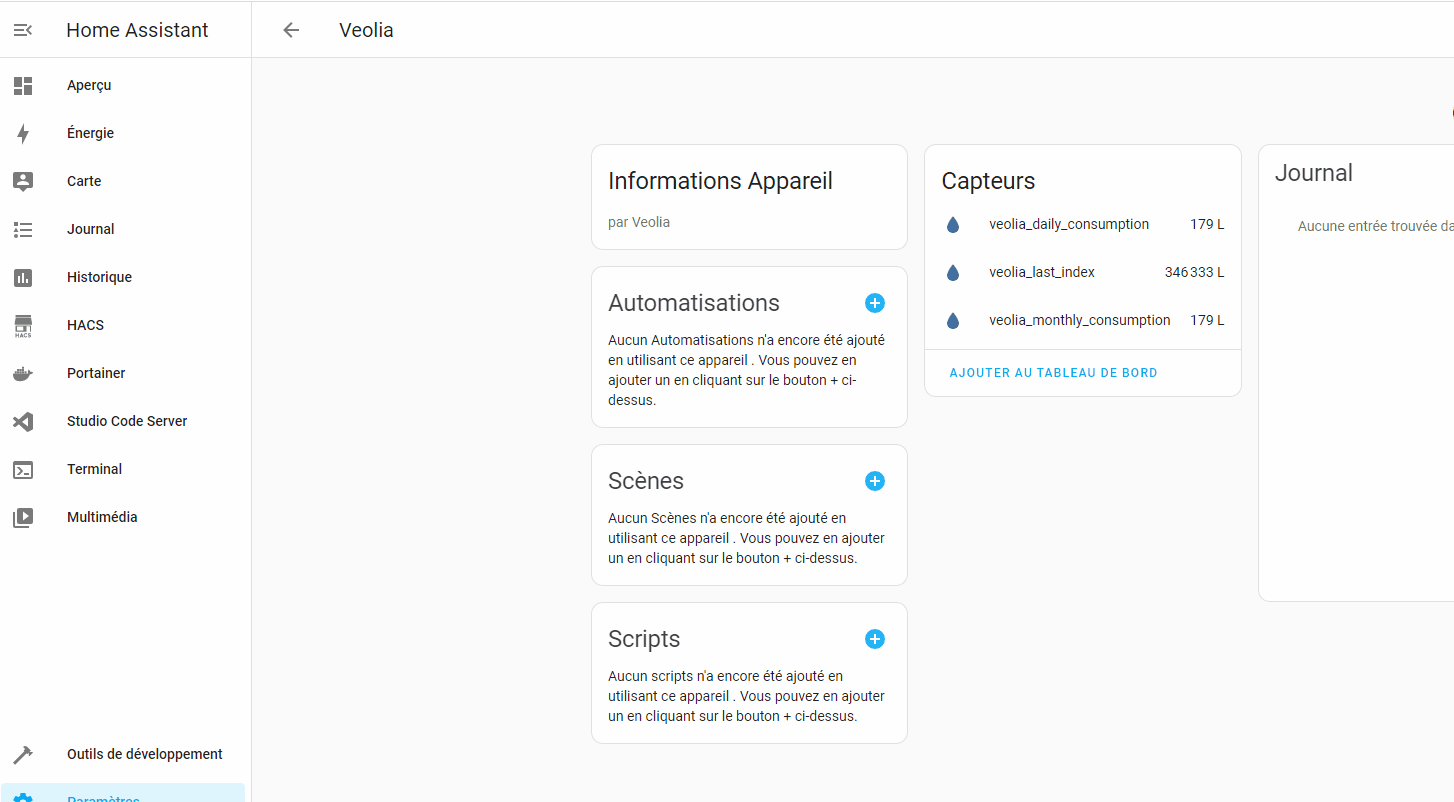This screenshot has height=802, width=1454.
Task: Click 'Aucune entrée trouvée' journal message
Action: pyautogui.click(x=1376, y=227)
